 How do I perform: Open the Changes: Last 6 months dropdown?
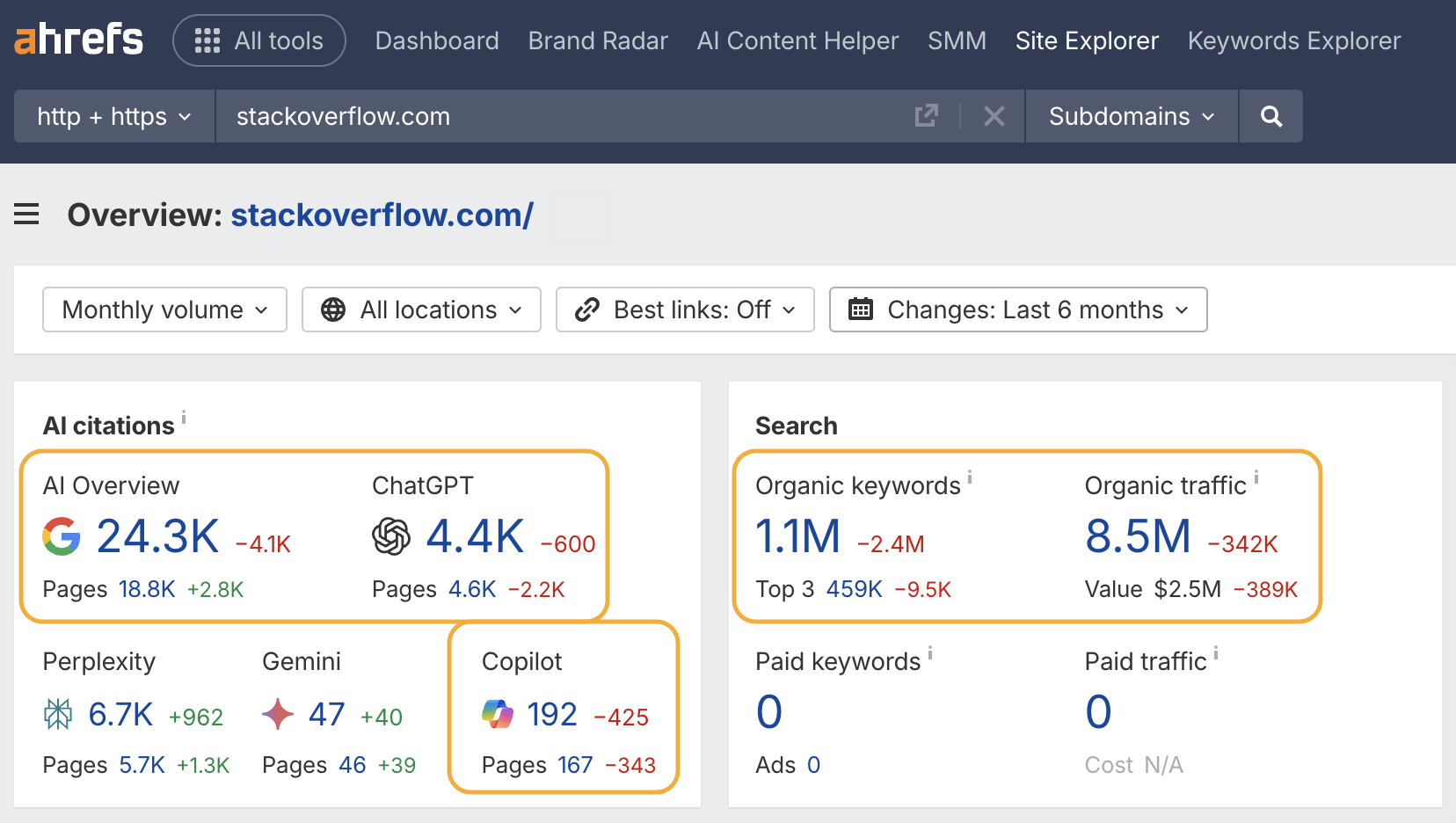tap(1017, 310)
